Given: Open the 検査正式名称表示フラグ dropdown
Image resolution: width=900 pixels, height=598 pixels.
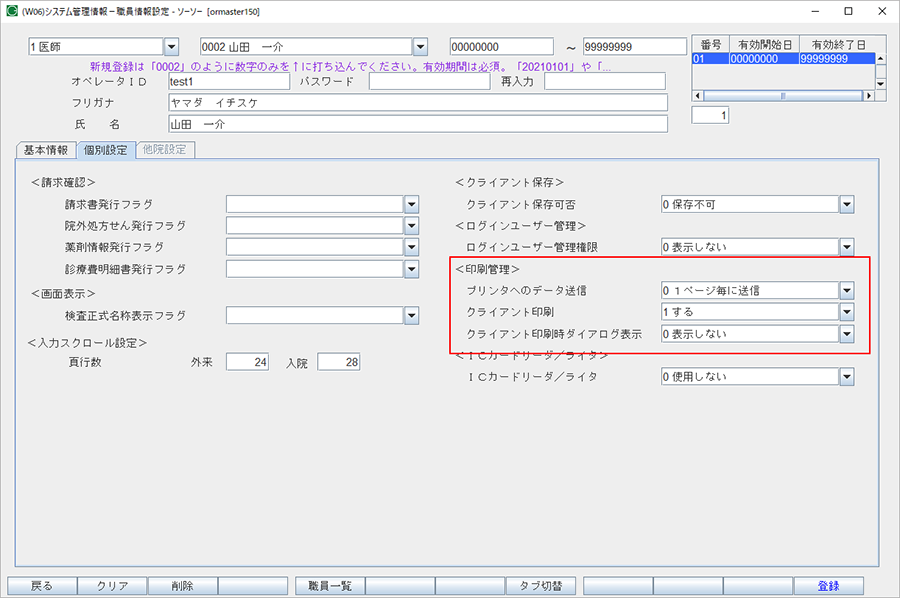Looking at the screenshot, I should (410, 314).
